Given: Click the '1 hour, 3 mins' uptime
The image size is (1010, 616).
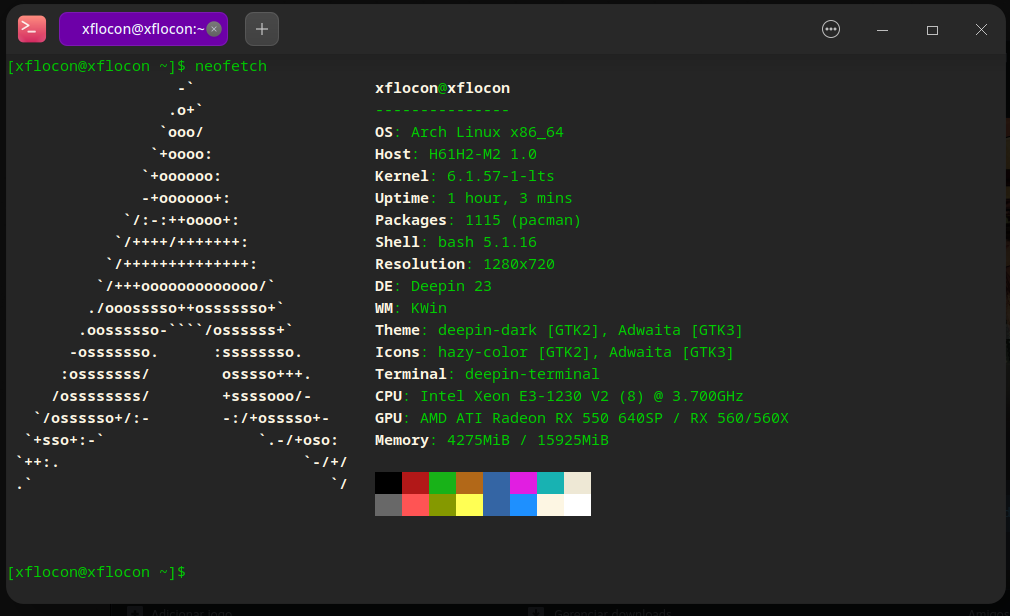Looking at the screenshot, I should pyautogui.click(x=510, y=198).
